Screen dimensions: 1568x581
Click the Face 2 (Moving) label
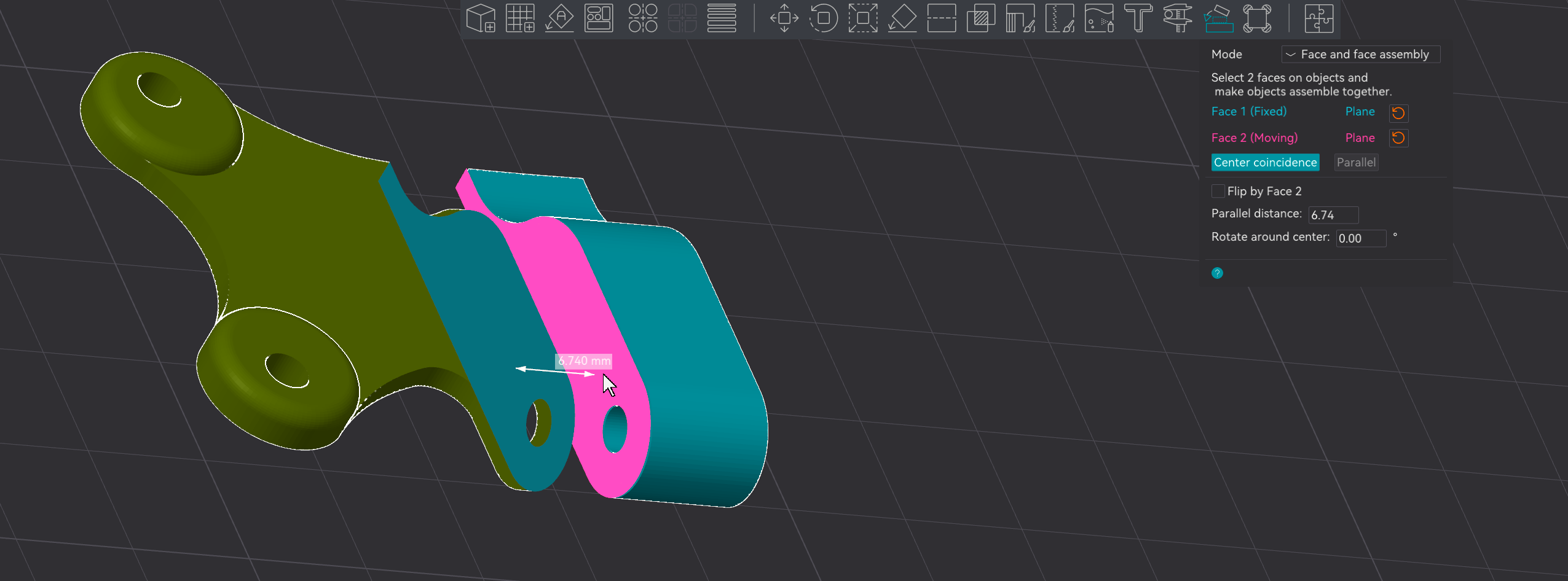click(x=1254, y=138)
